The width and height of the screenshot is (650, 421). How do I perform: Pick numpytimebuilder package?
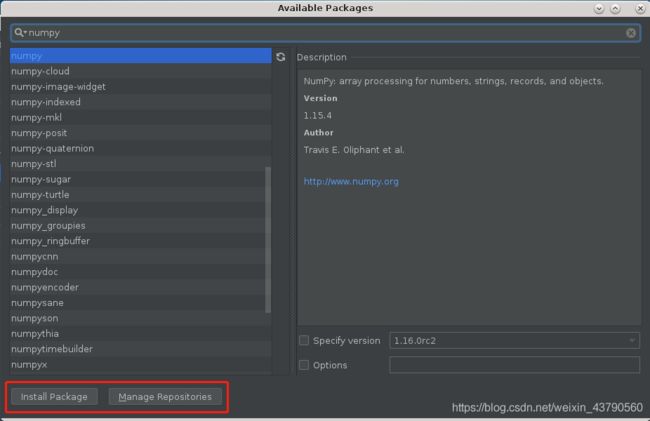tap(141, 349)
